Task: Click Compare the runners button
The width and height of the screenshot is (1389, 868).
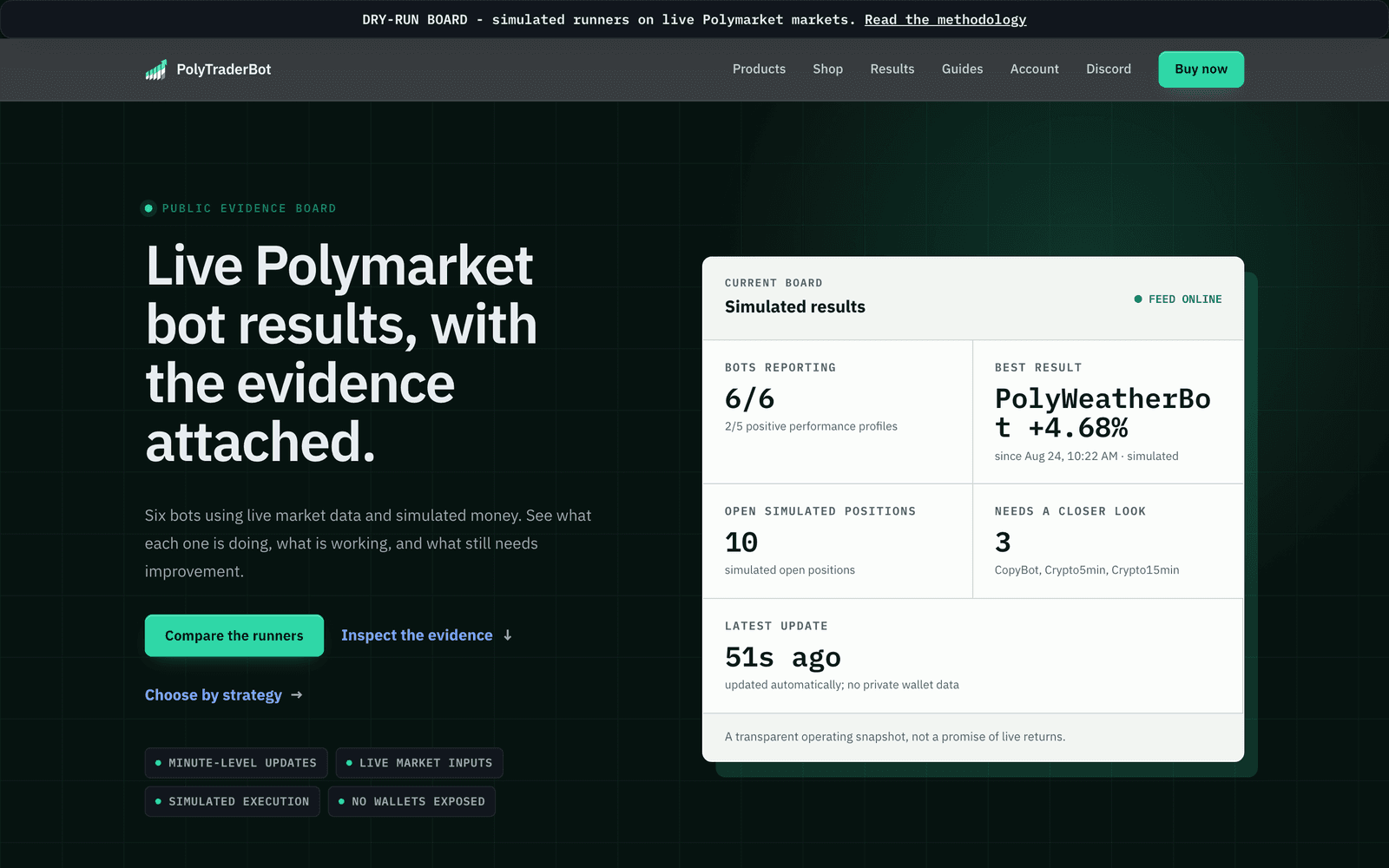Action: click(234, 635)
